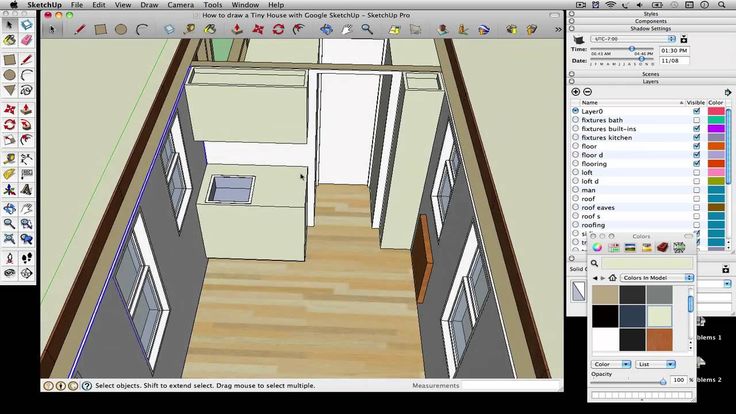Expand the toolbar overflow chevron
The image size is (736, 414).
point(558,30)
